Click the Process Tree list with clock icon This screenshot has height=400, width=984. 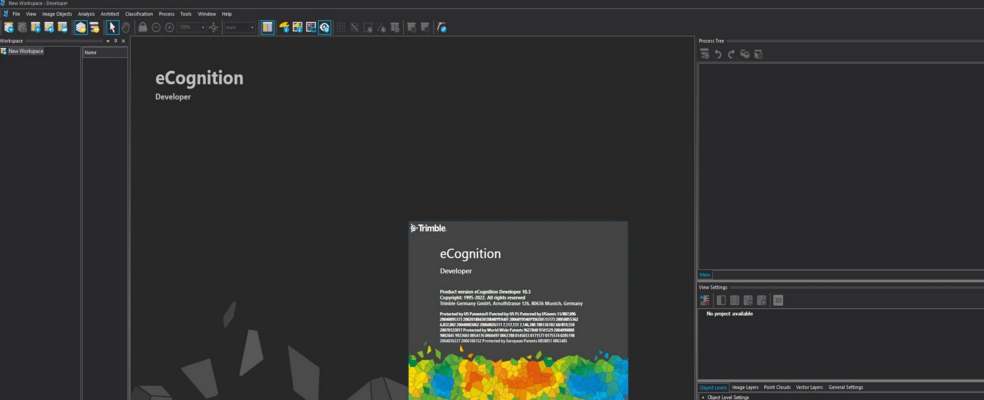click(758, 54)
